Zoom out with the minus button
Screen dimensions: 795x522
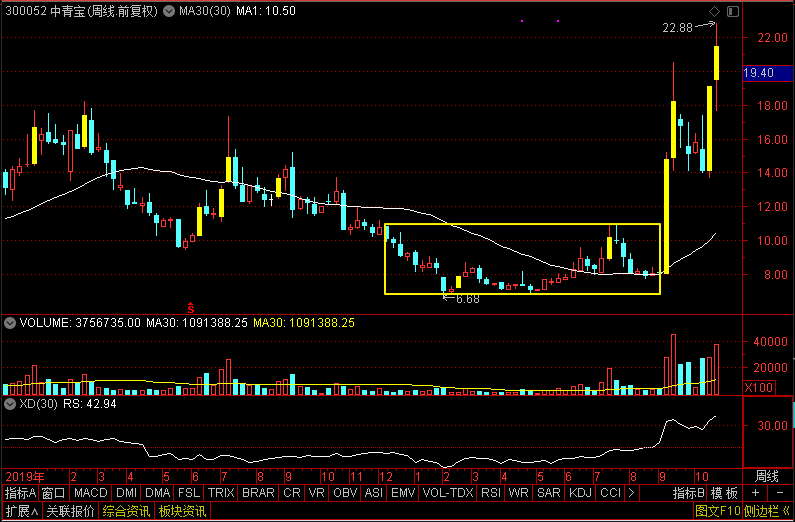779,493
